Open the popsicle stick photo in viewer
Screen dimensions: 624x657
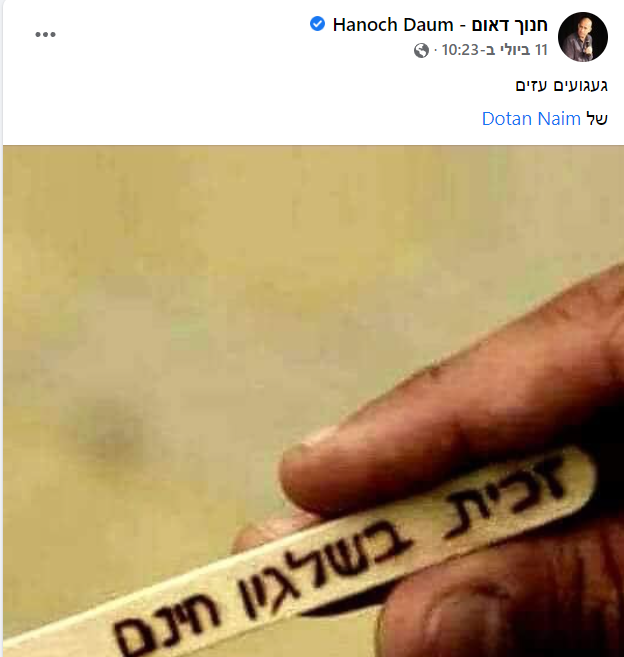point(313,401)
